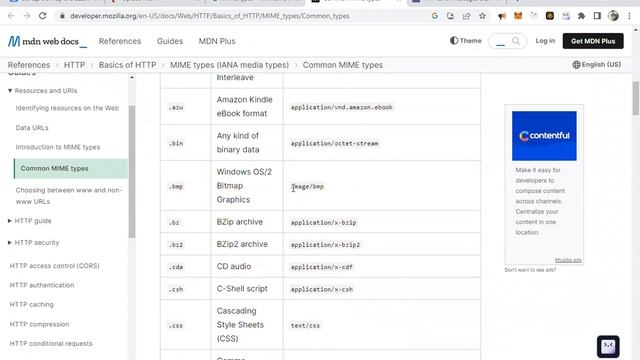
Task: Click the Google icon in the address bar
Action: pyautogui.click(x=435, y=16)
